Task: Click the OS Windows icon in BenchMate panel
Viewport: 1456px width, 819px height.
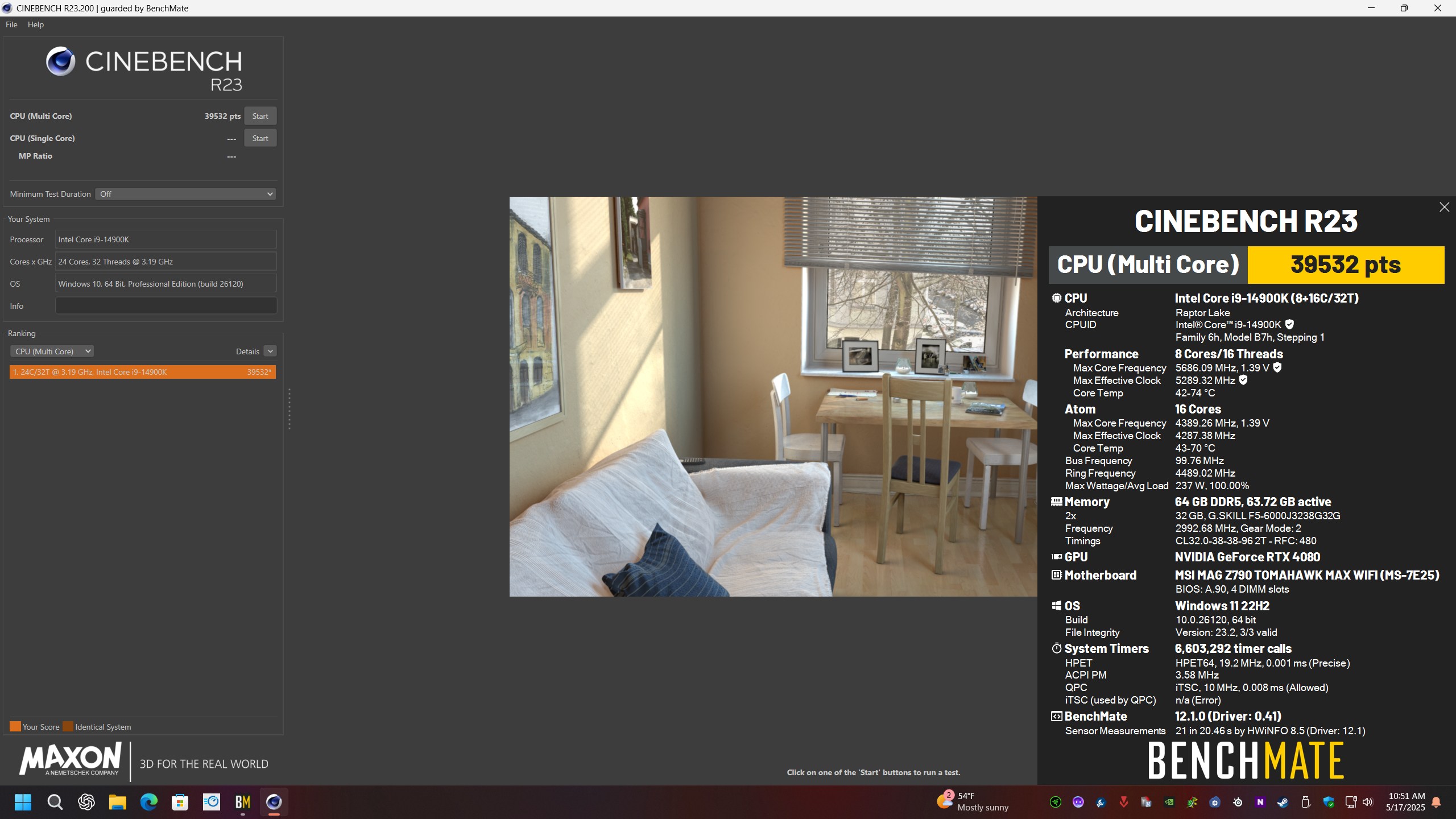Action: point(1056,606)
